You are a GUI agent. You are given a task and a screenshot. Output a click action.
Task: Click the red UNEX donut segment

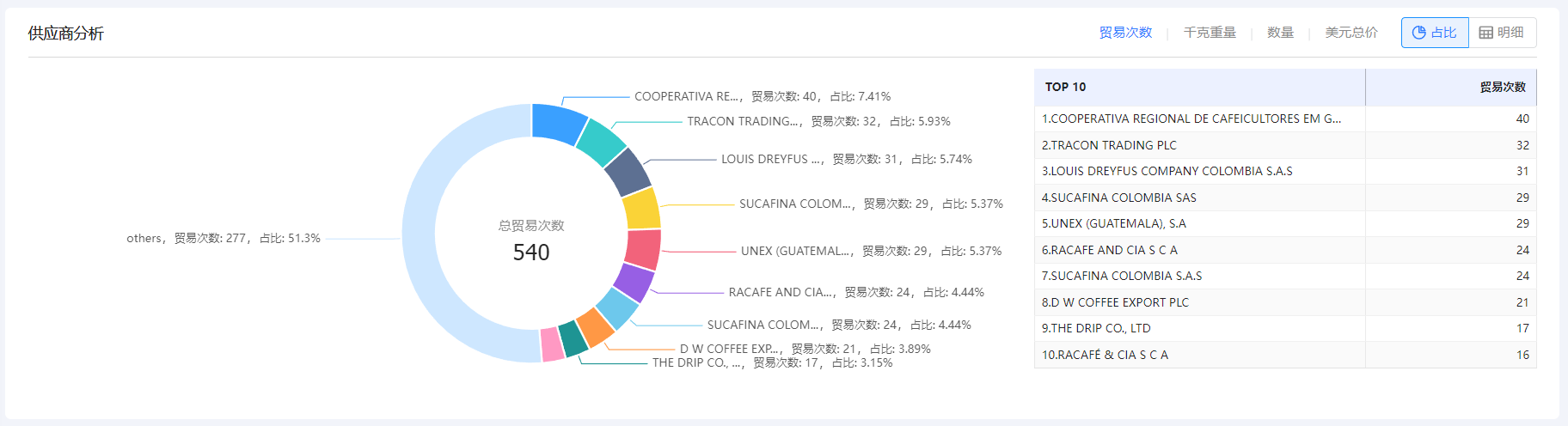[642, 249]
